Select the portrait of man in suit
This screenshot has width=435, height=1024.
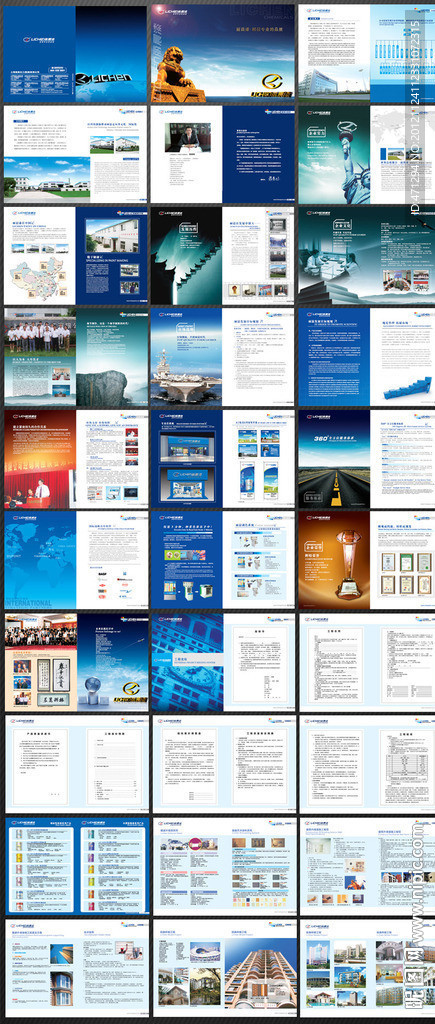(x=186, y=138)
